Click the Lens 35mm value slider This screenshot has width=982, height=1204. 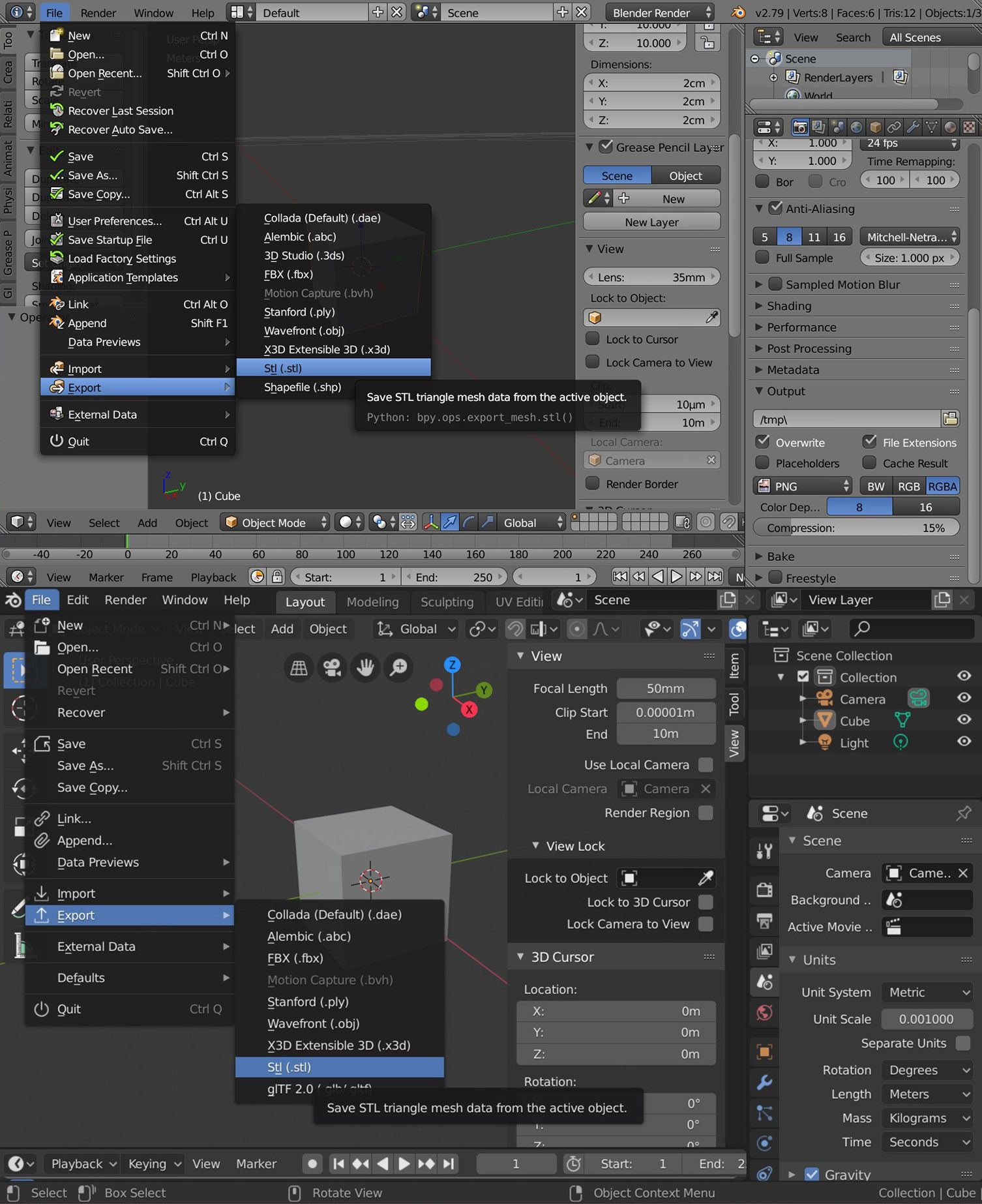coord(651,277)
